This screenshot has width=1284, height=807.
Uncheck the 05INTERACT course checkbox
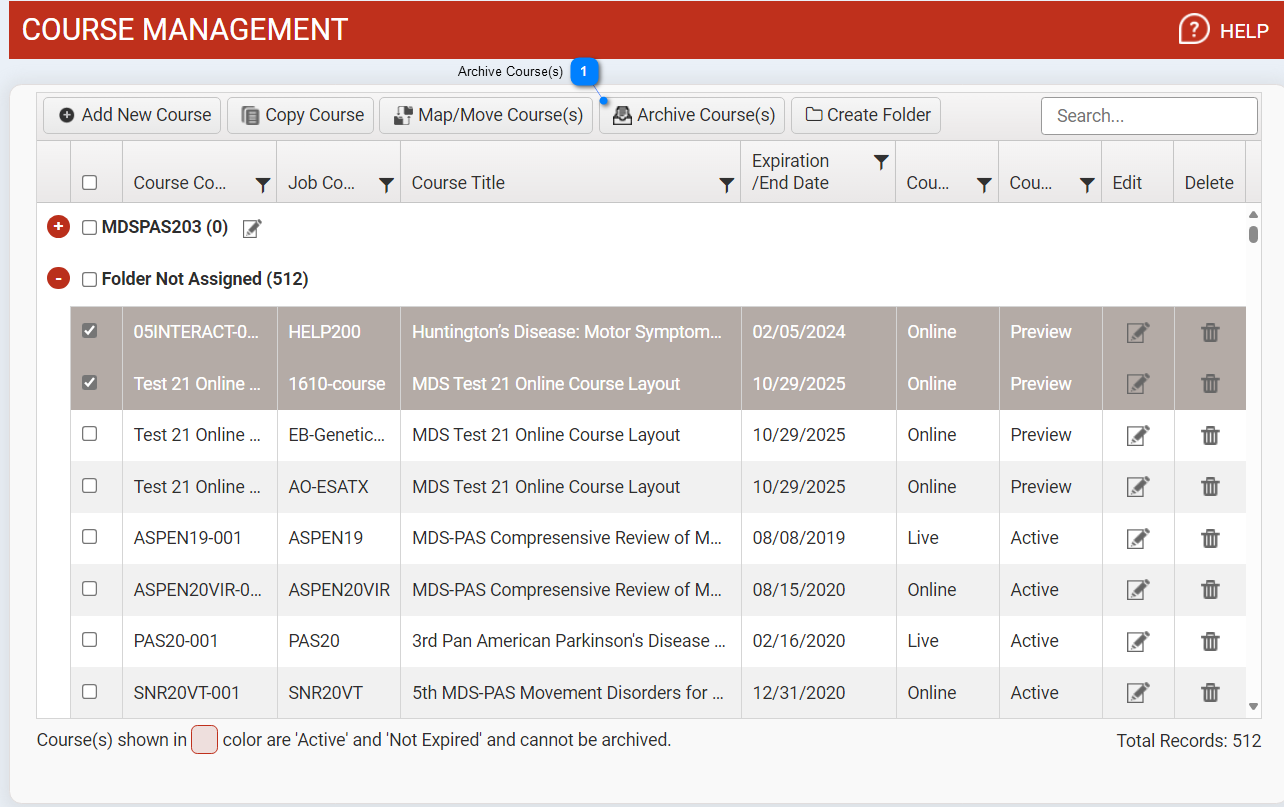(x=90, y=331)
